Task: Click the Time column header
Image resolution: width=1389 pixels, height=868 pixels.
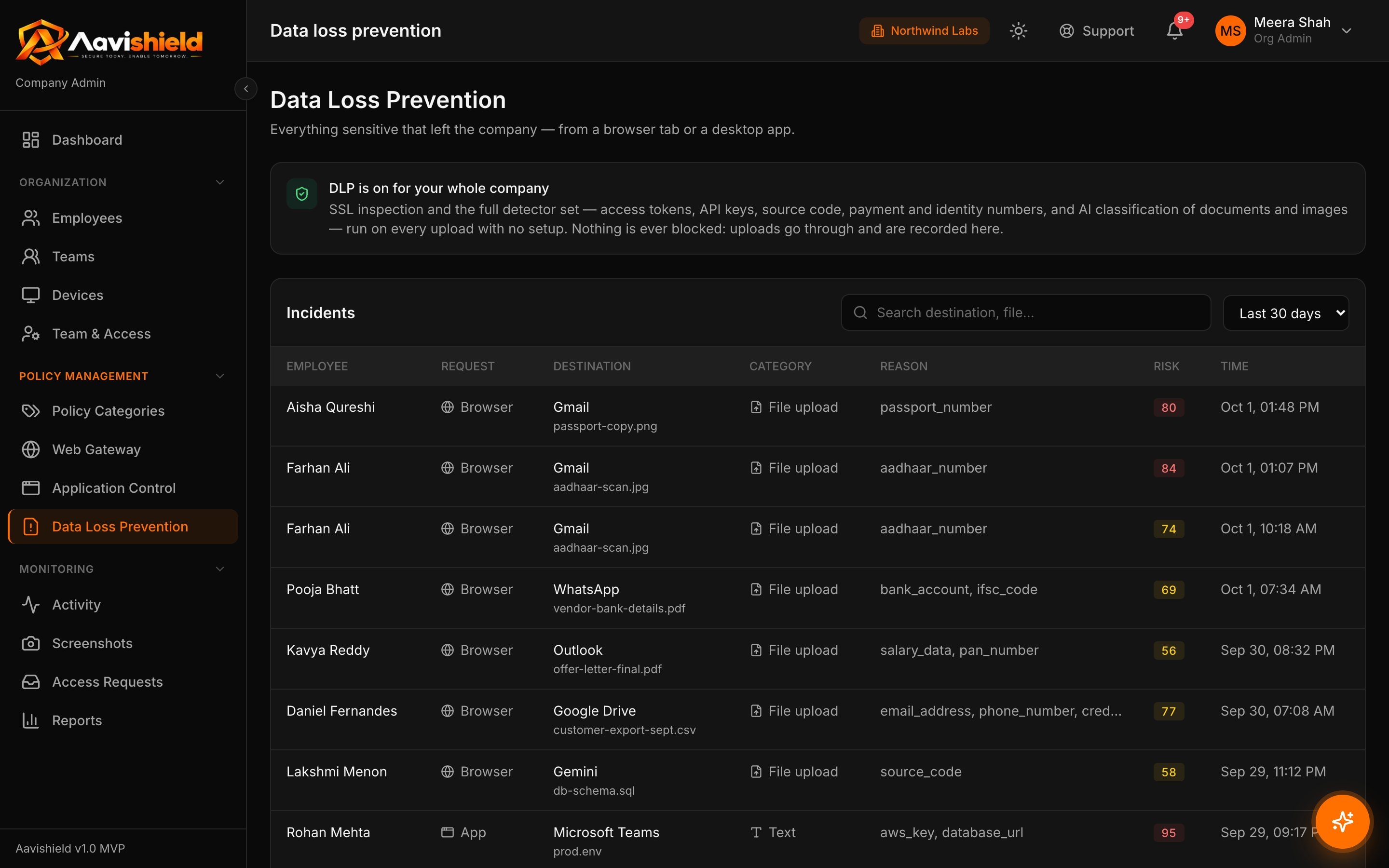Action: [x=1235, y=366]
